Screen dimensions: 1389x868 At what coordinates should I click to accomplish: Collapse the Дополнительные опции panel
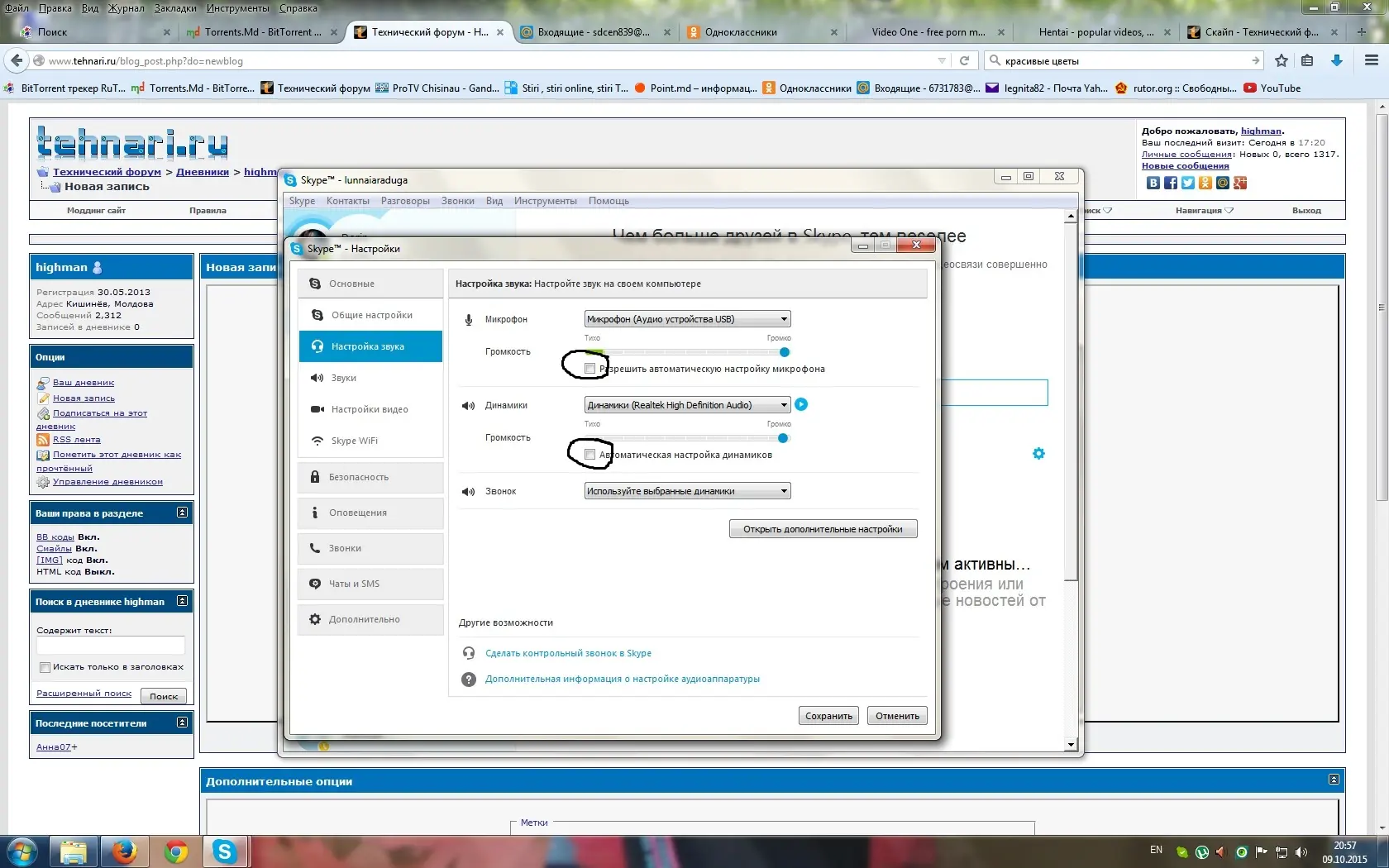(x=1334, y=780)
